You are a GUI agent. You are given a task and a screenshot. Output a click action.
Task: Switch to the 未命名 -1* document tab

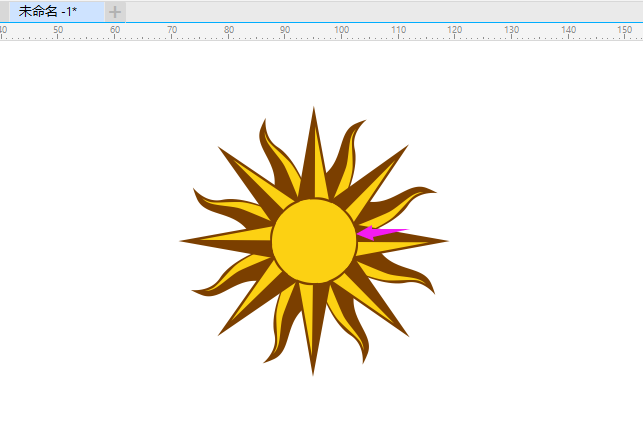pos(56,11)
